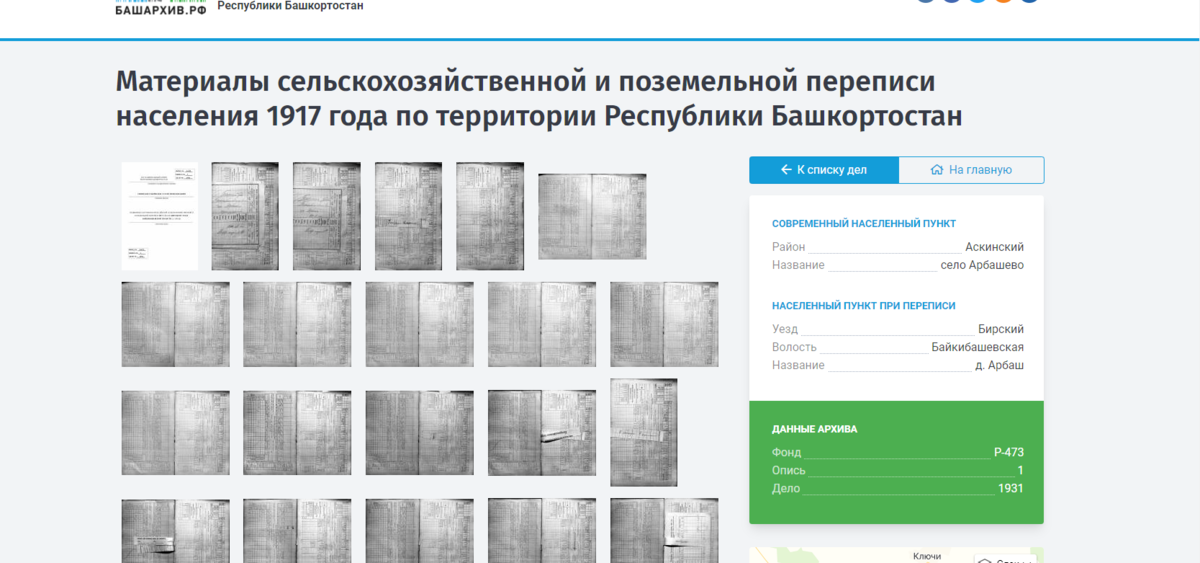This screenshot has height=563, width=1200.
Task: Click the page title about 1917 census materials
Action: (539, 99)
